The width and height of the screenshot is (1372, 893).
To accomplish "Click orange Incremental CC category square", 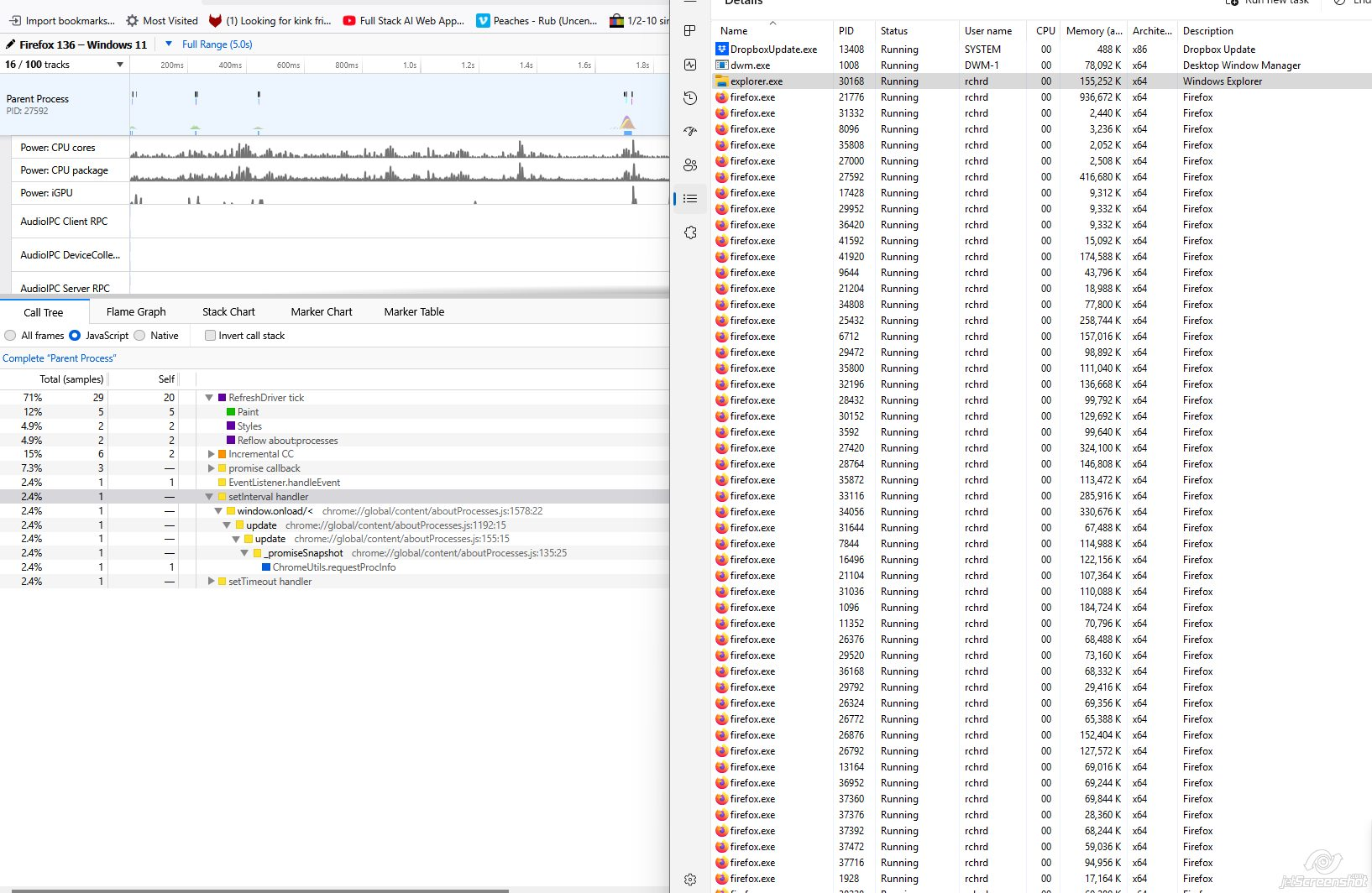I will point(223,454).
